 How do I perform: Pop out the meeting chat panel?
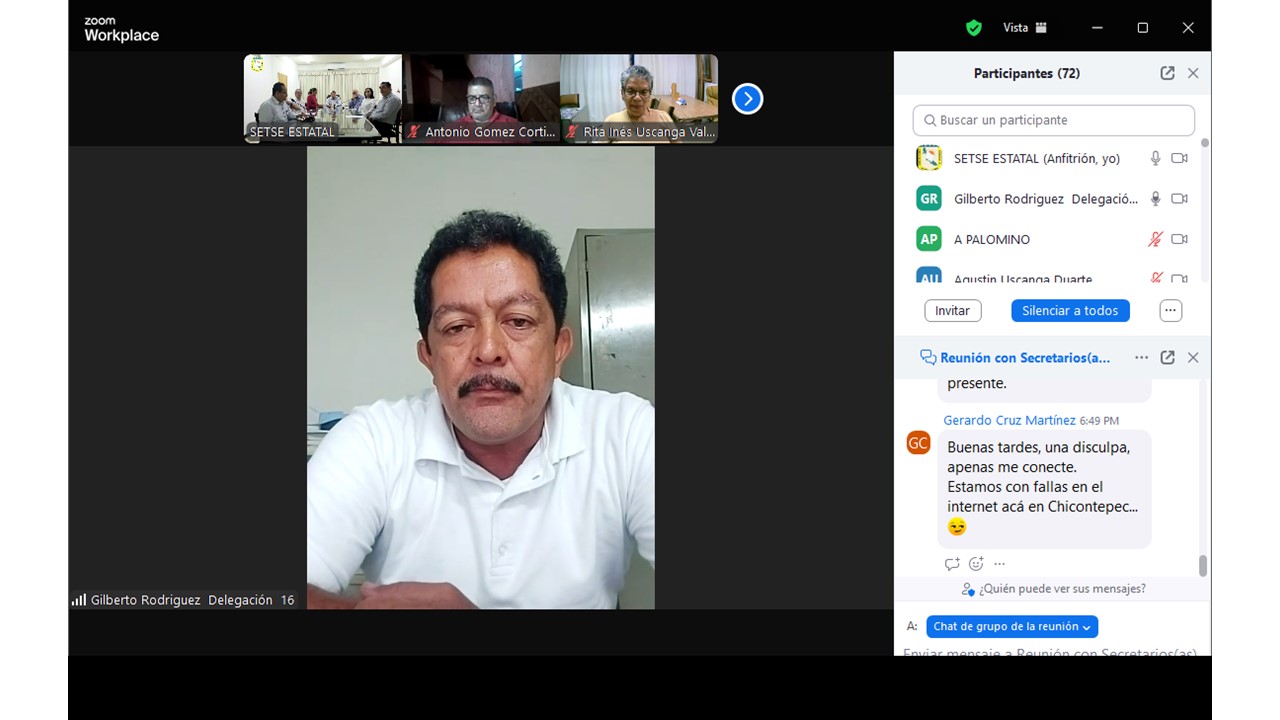(1167, 357)
